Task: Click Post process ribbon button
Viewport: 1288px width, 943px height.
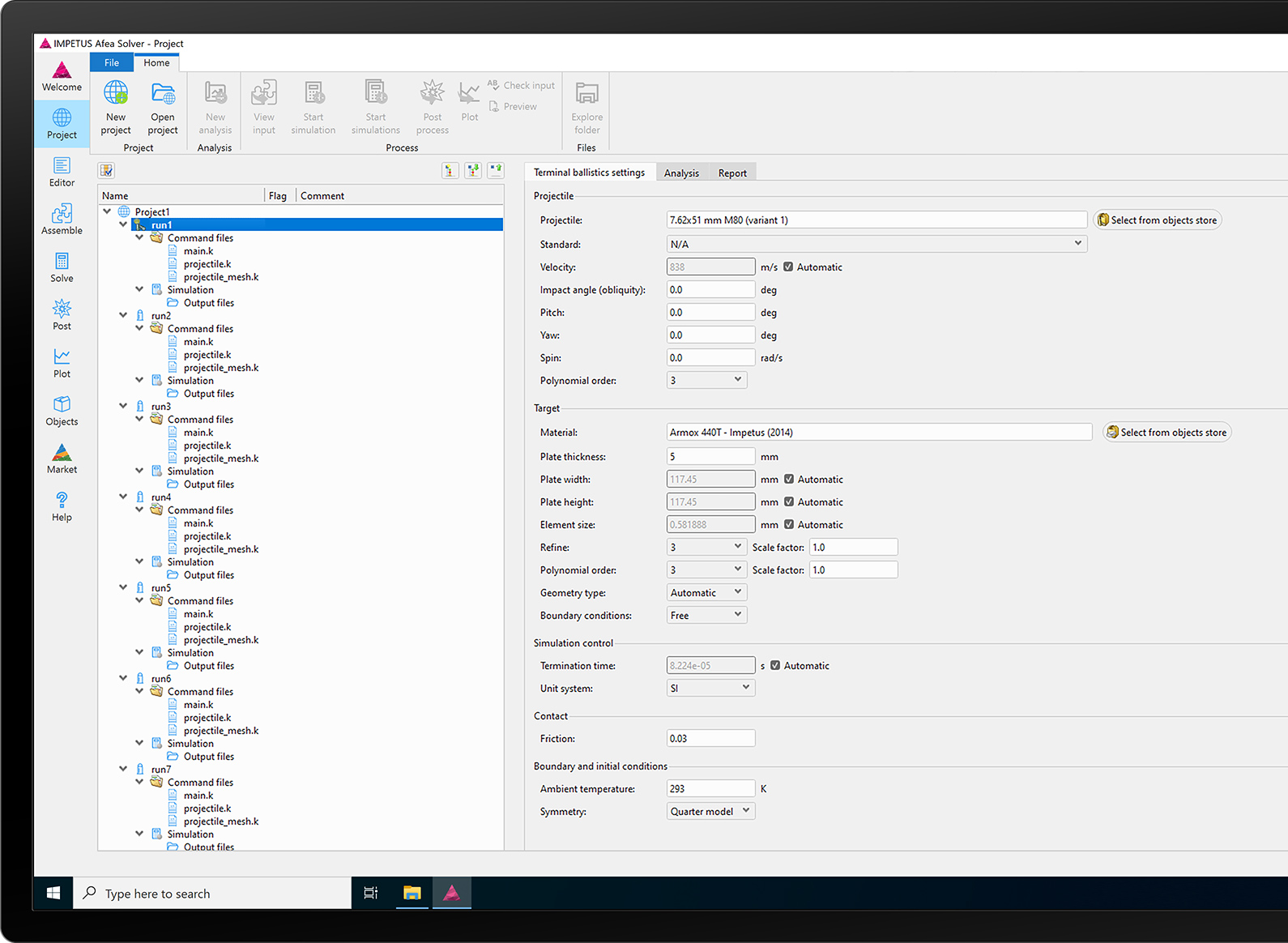Action: click(x=433, y=108)
